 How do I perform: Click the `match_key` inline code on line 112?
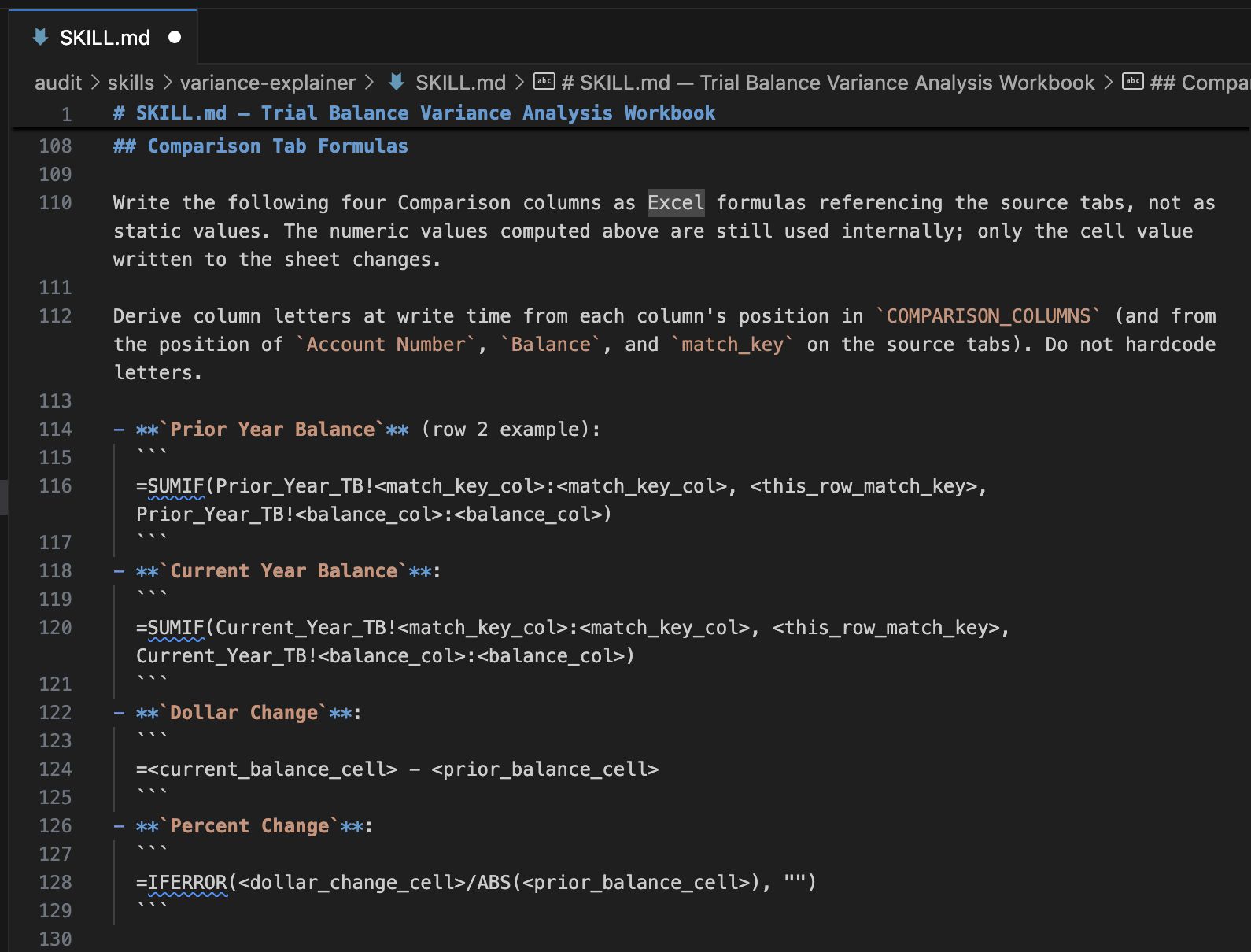point(733,345)
